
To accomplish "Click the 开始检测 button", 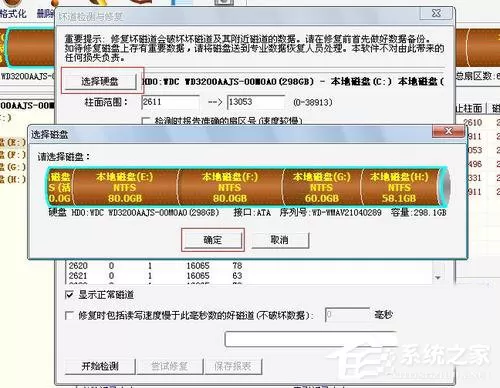I will click(x=100, y=366).
